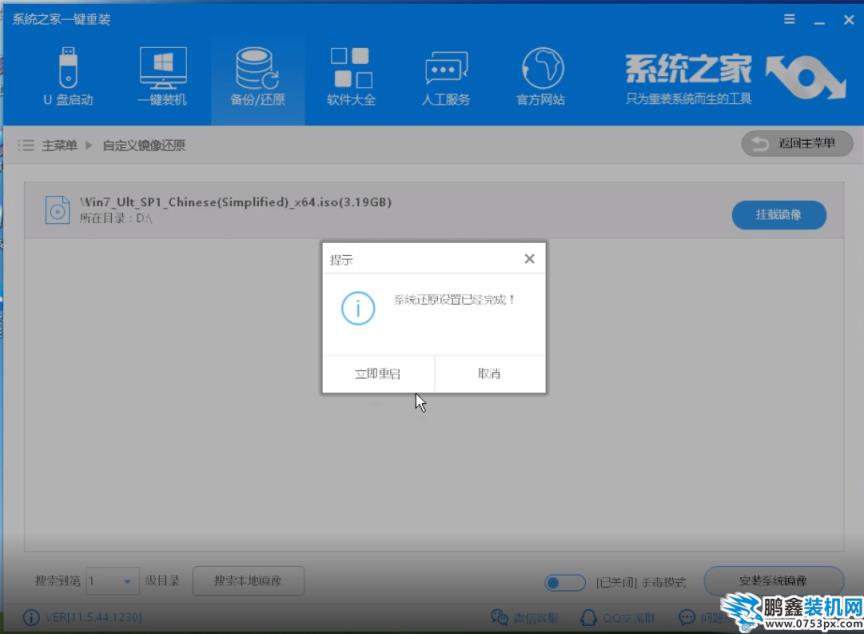
Task: Click 安装系统镜像 button
Action: pyautogui.click(x=773, y=581)
